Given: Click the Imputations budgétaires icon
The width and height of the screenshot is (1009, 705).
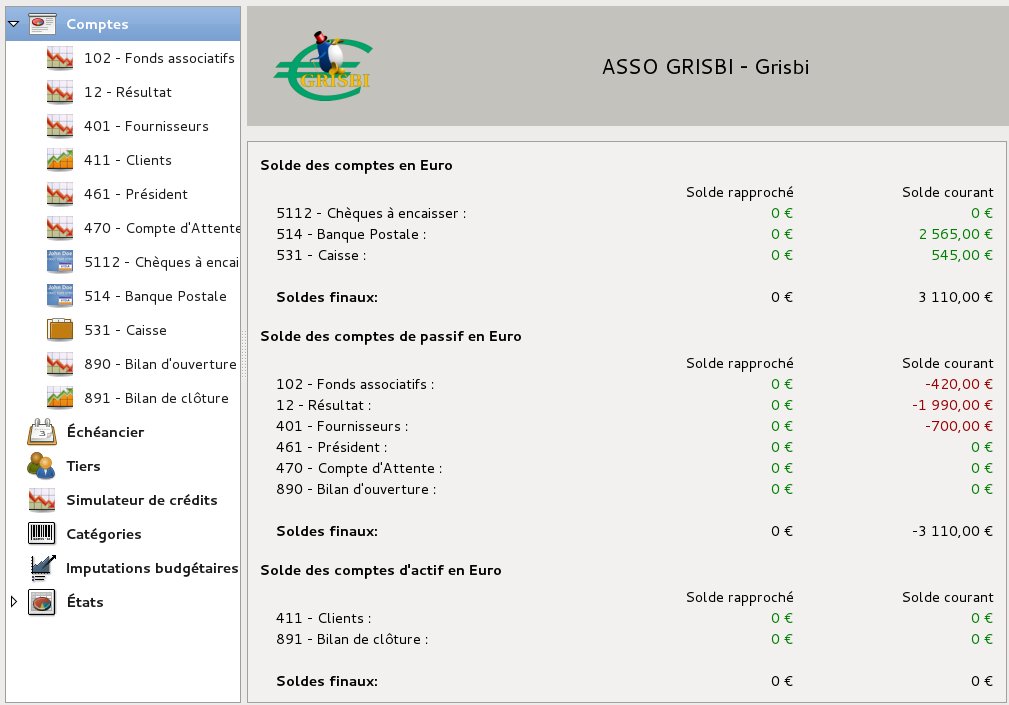Looking at the screenshot, I should [41, 568].
